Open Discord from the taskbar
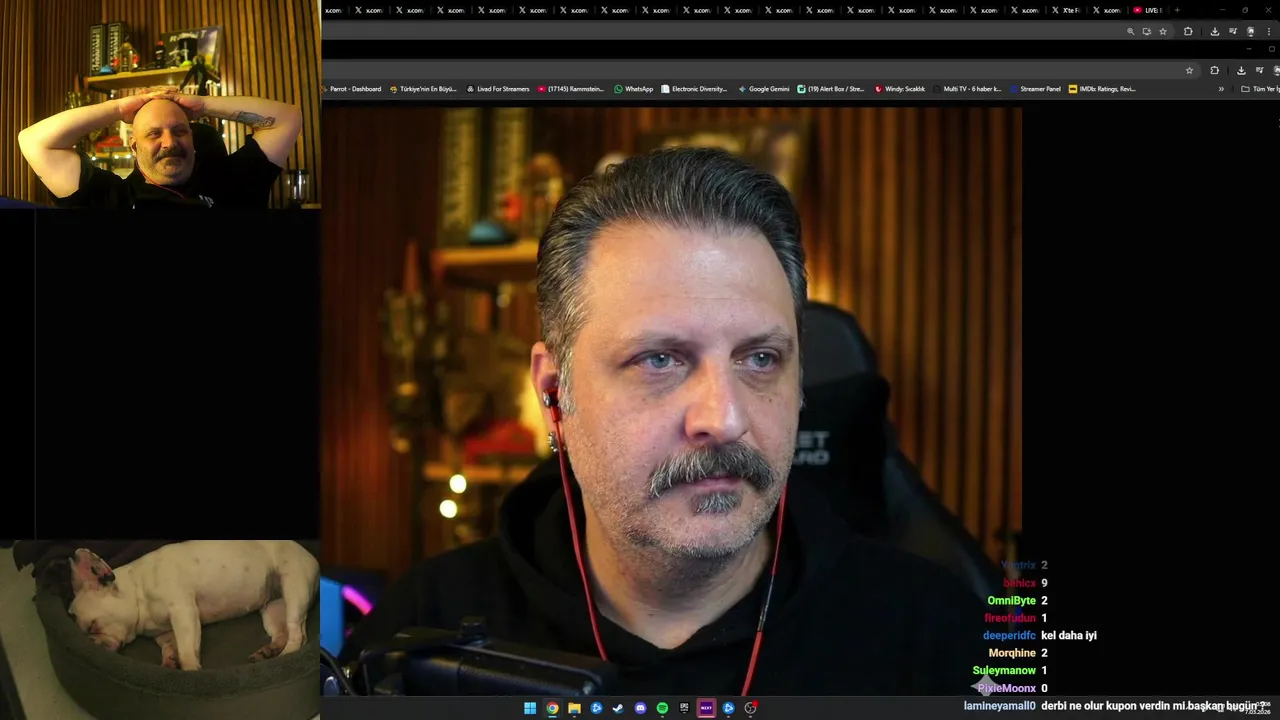The image size is (1280, 720). pyautogui.click(x=640, y=708)
